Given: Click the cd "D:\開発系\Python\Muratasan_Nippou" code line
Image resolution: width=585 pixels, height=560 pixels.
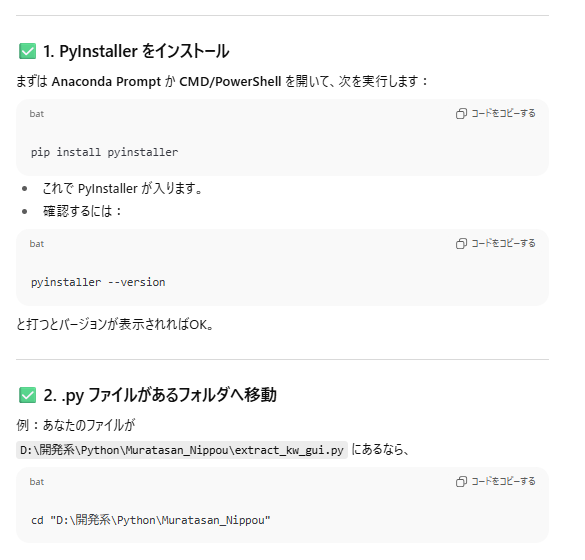Looking at the screenshot, I should tap(151, 520).
